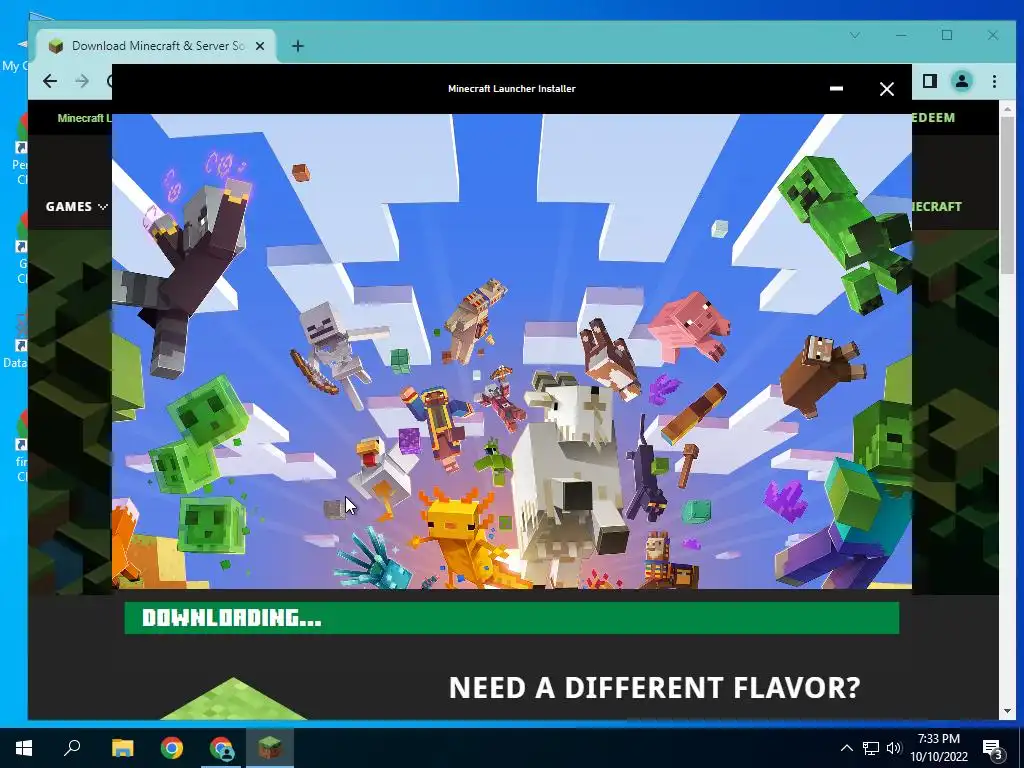
Task: Open Windows taskbar search
Action: 72,748
